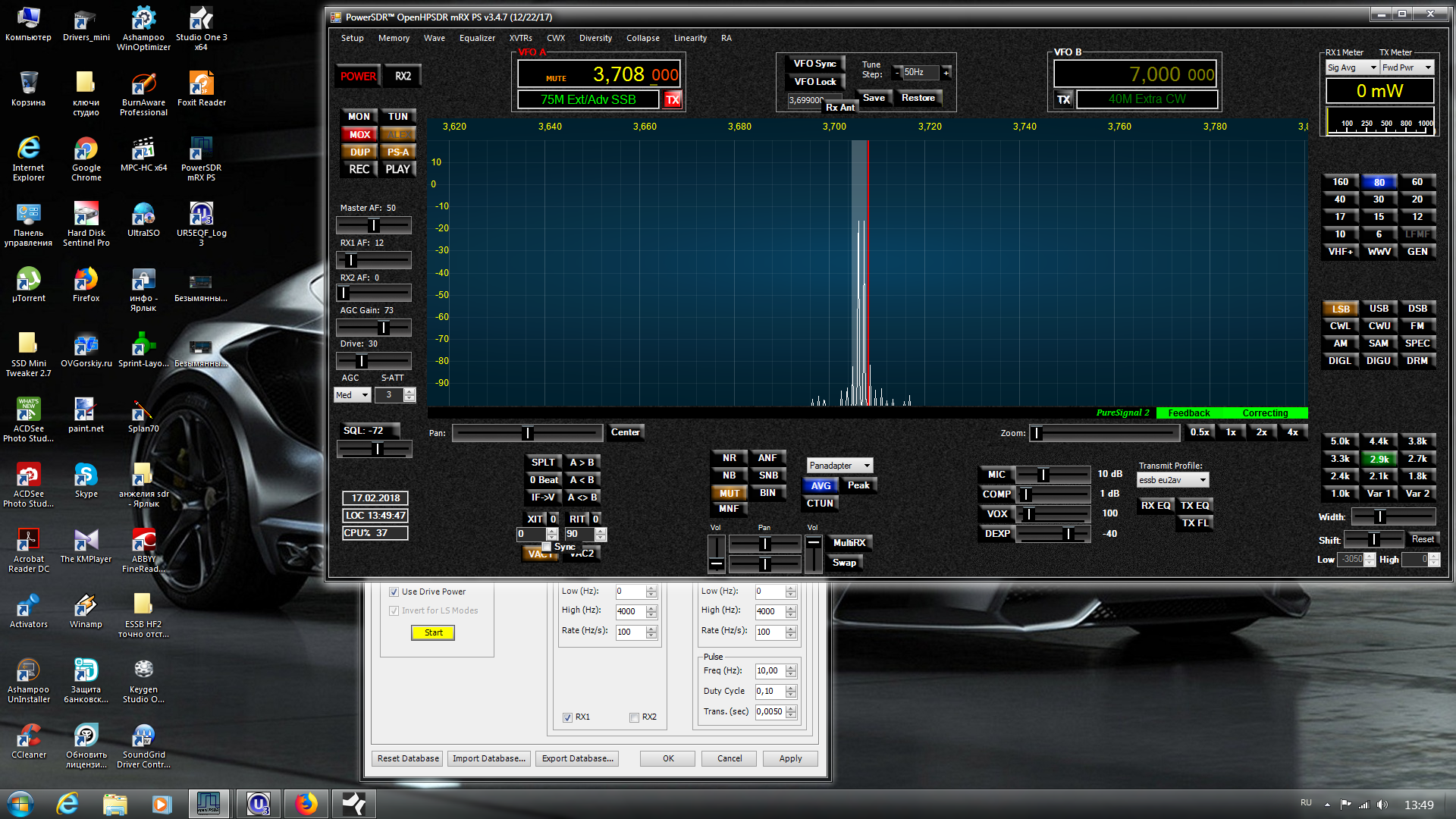The image size is (1456, 819).
Task: Select the USB mode button
Action: (x=1378, y=309)
